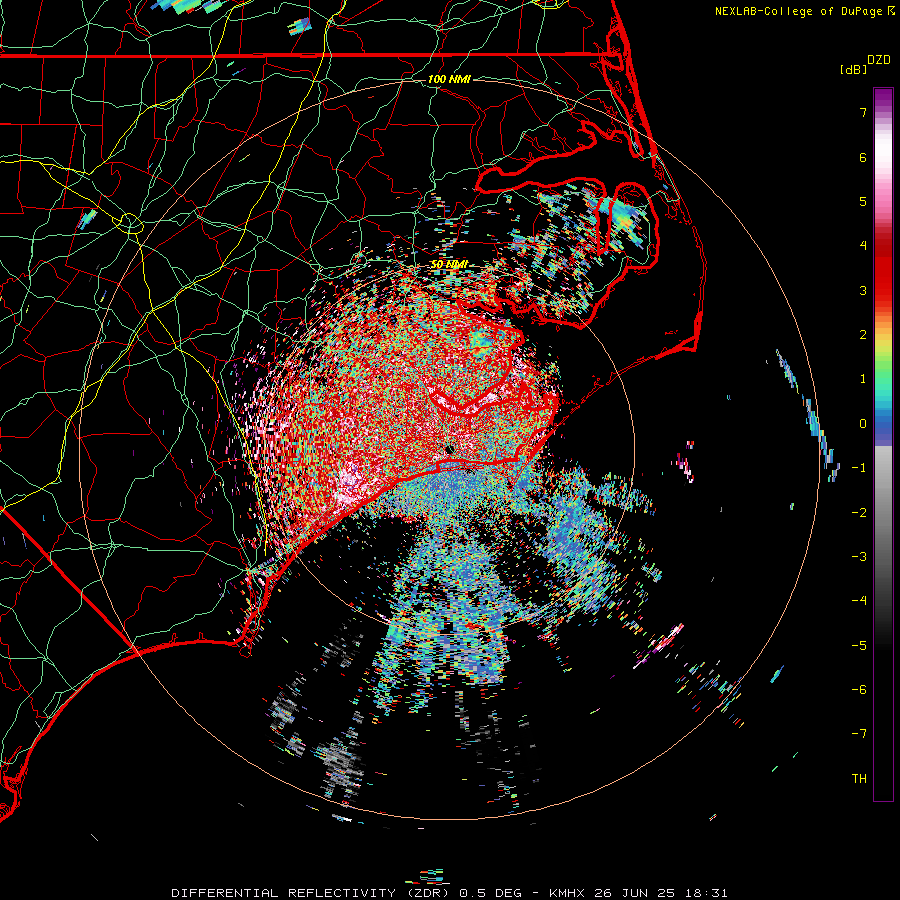Image resolution: width=900 pixels, height=900 pixels.
Task: Click the -6 value on the dB scale
Action: pyautogui.click(x=859, y=690)
